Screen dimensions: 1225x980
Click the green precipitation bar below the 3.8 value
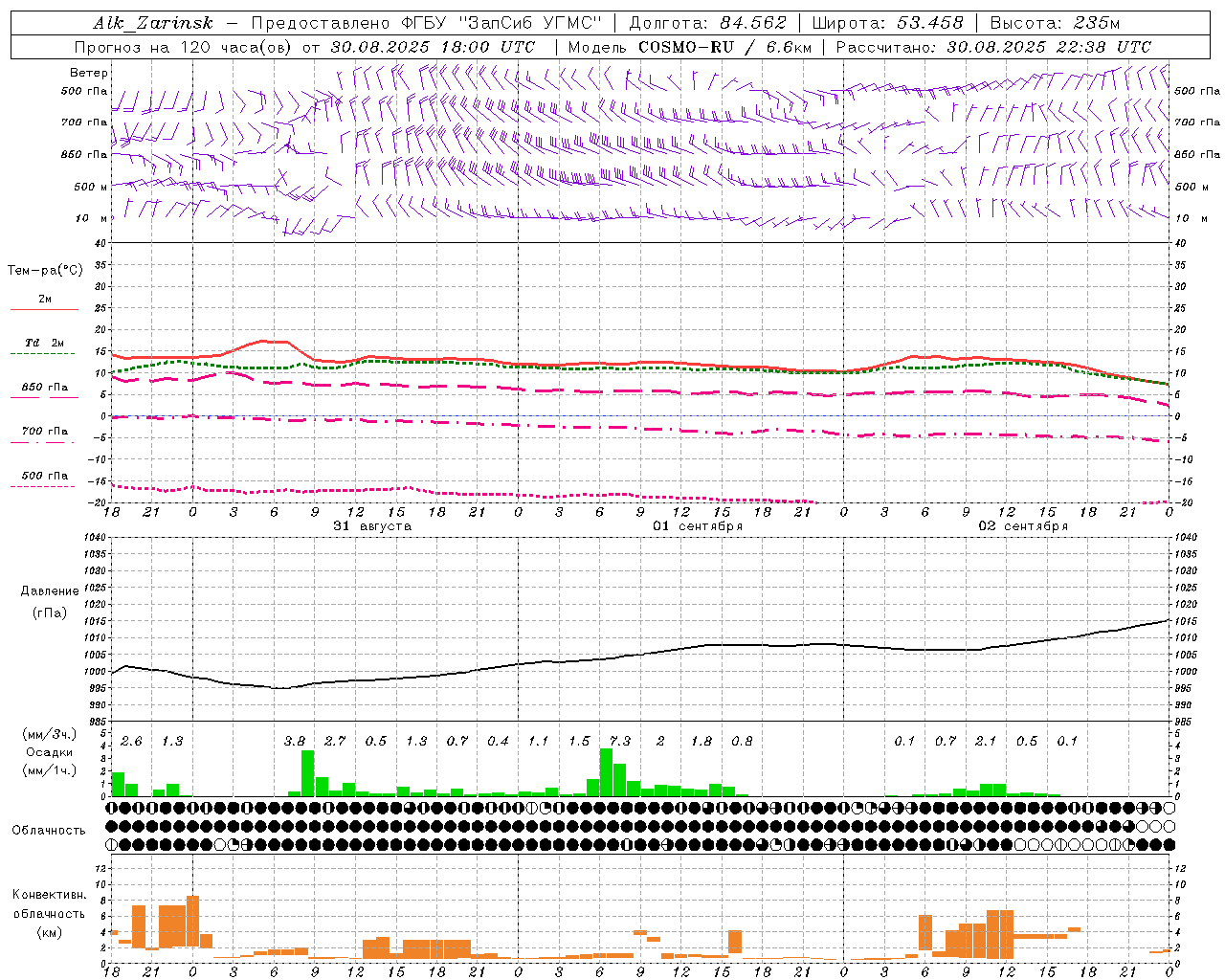pyautogui.click(x=308, y=773)
